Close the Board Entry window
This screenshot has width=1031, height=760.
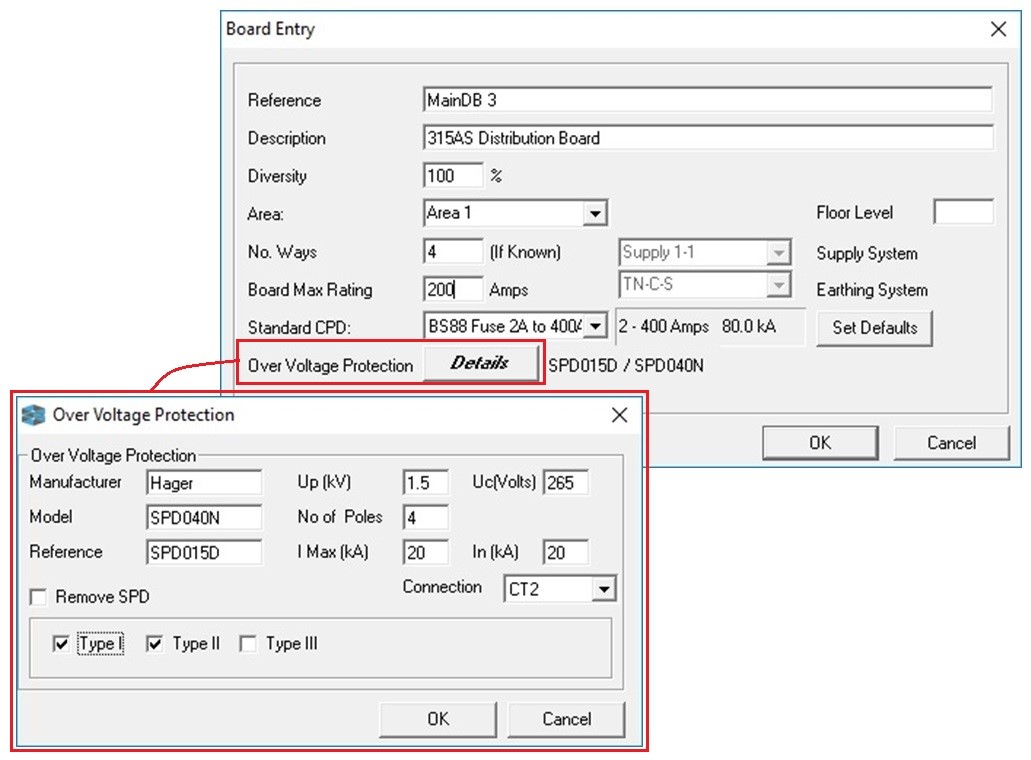[998, 29]
